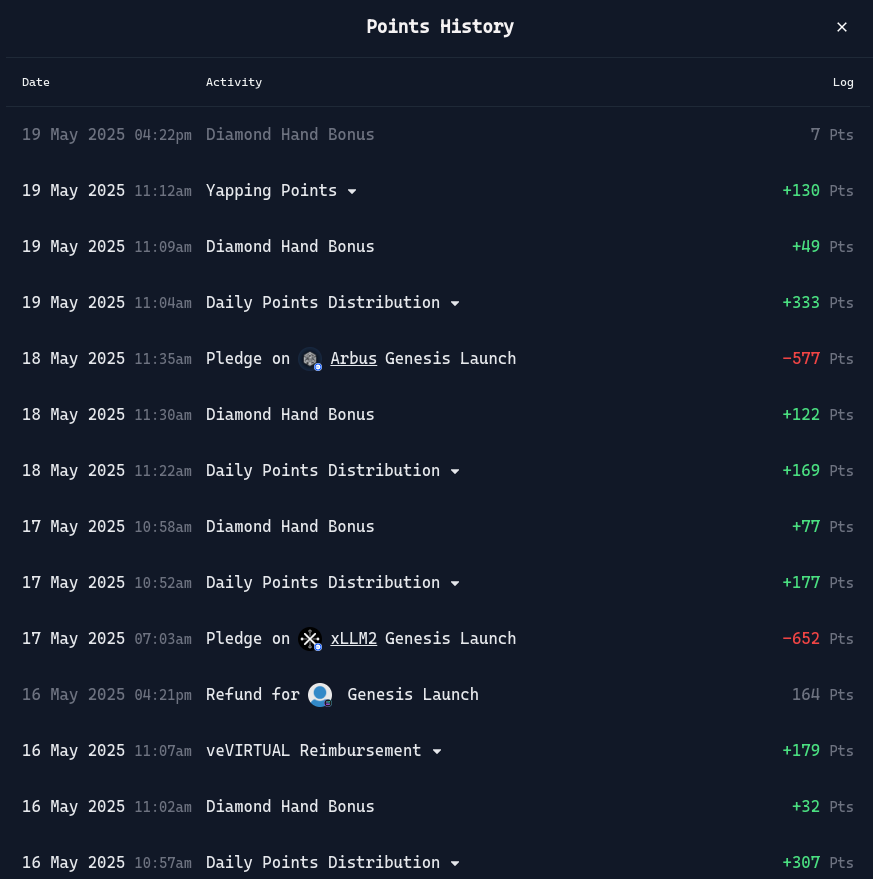Expand Yapping Points details arrow
873x879 pixels.
coord(352,191)
